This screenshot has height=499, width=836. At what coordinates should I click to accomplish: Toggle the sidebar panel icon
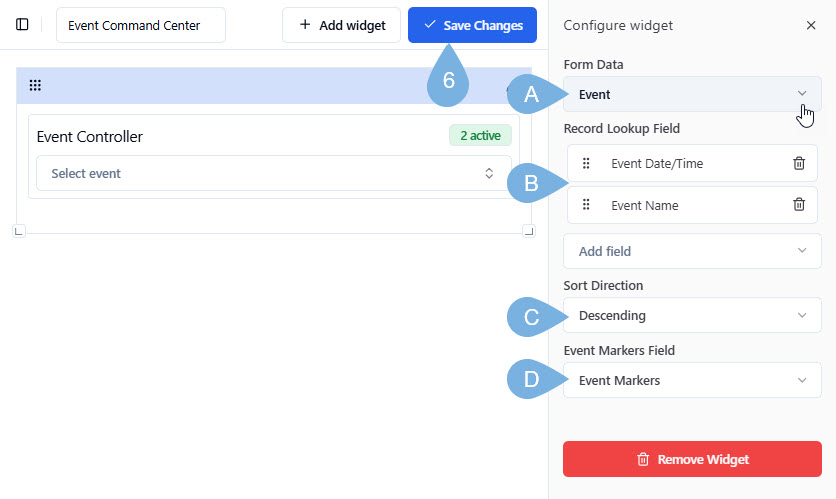point(22,25)
